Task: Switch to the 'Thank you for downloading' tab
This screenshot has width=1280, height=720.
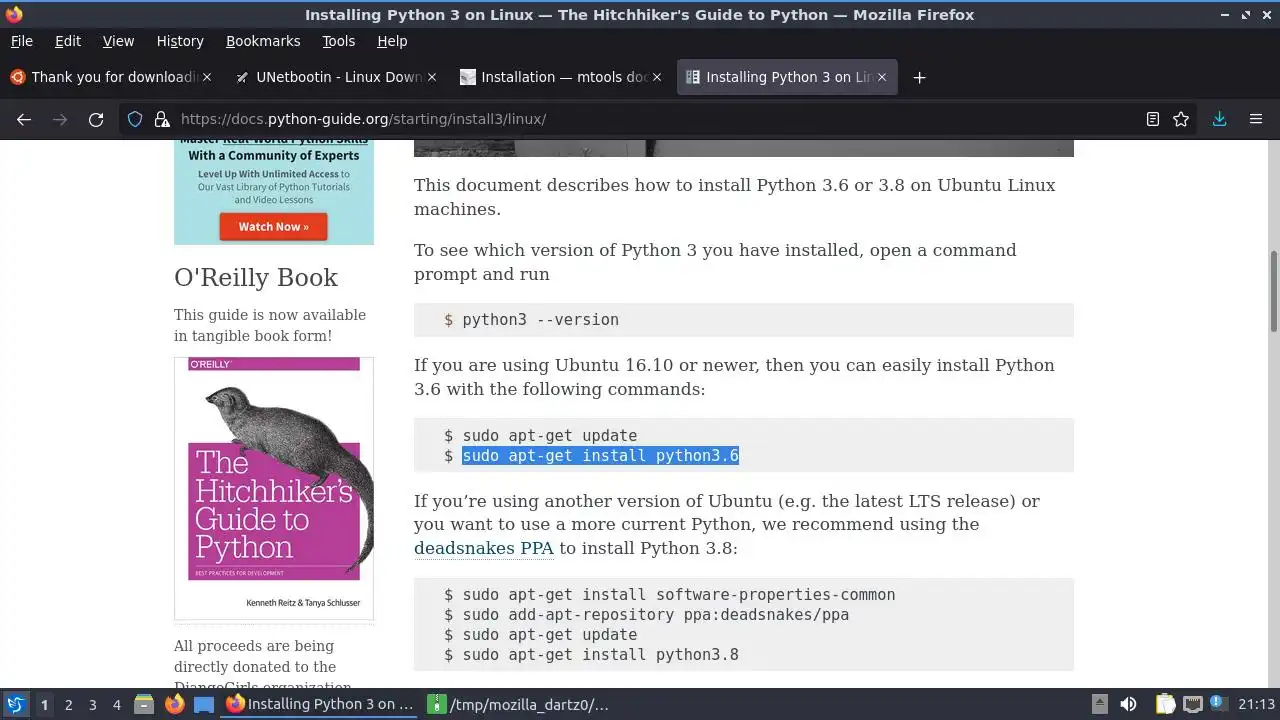Action: pos(110,77)
